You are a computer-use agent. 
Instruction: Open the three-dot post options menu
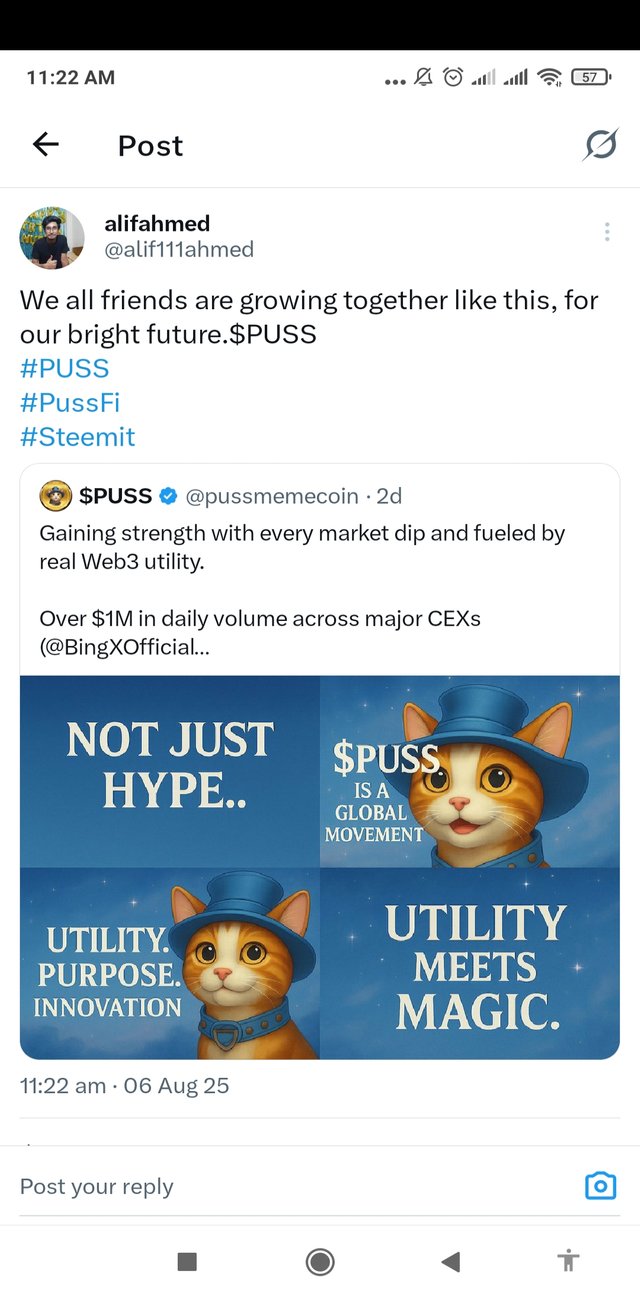point(607,232)
